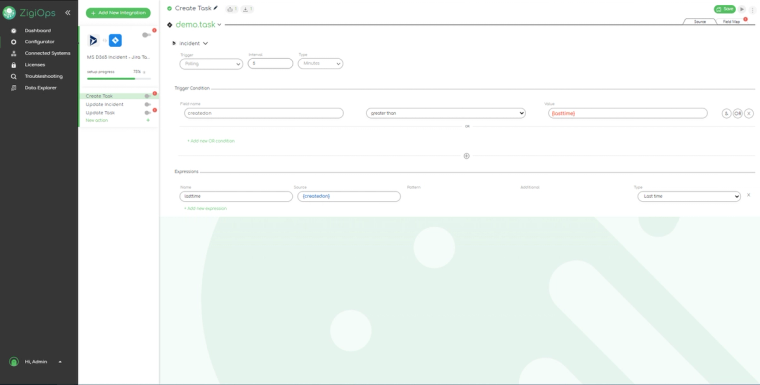Open Dashboard from the sidebar
This screenshot has width=760, height=385.
click(x=38, y=31)
